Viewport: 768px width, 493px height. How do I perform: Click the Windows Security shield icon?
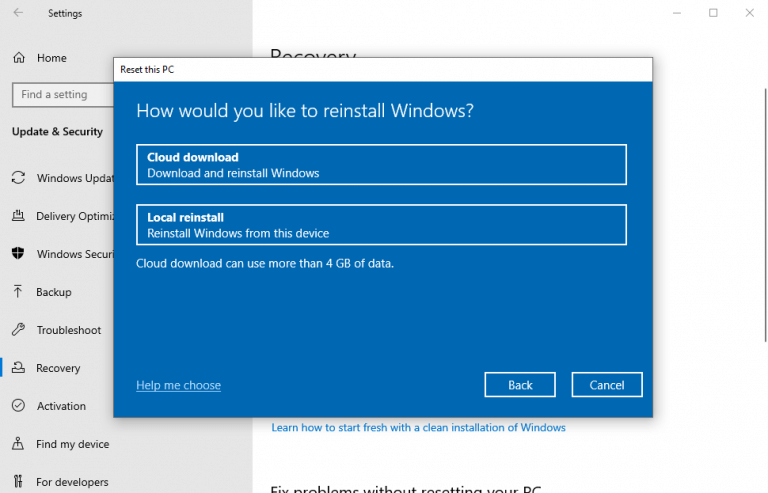[x=18, y=254]
